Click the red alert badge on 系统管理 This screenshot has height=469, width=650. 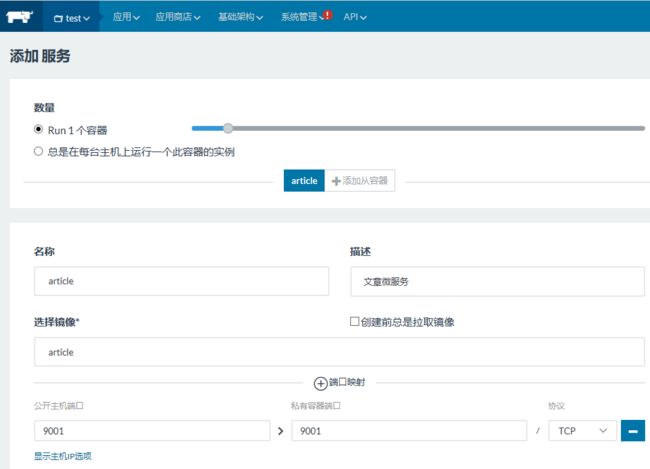[327, 15]
